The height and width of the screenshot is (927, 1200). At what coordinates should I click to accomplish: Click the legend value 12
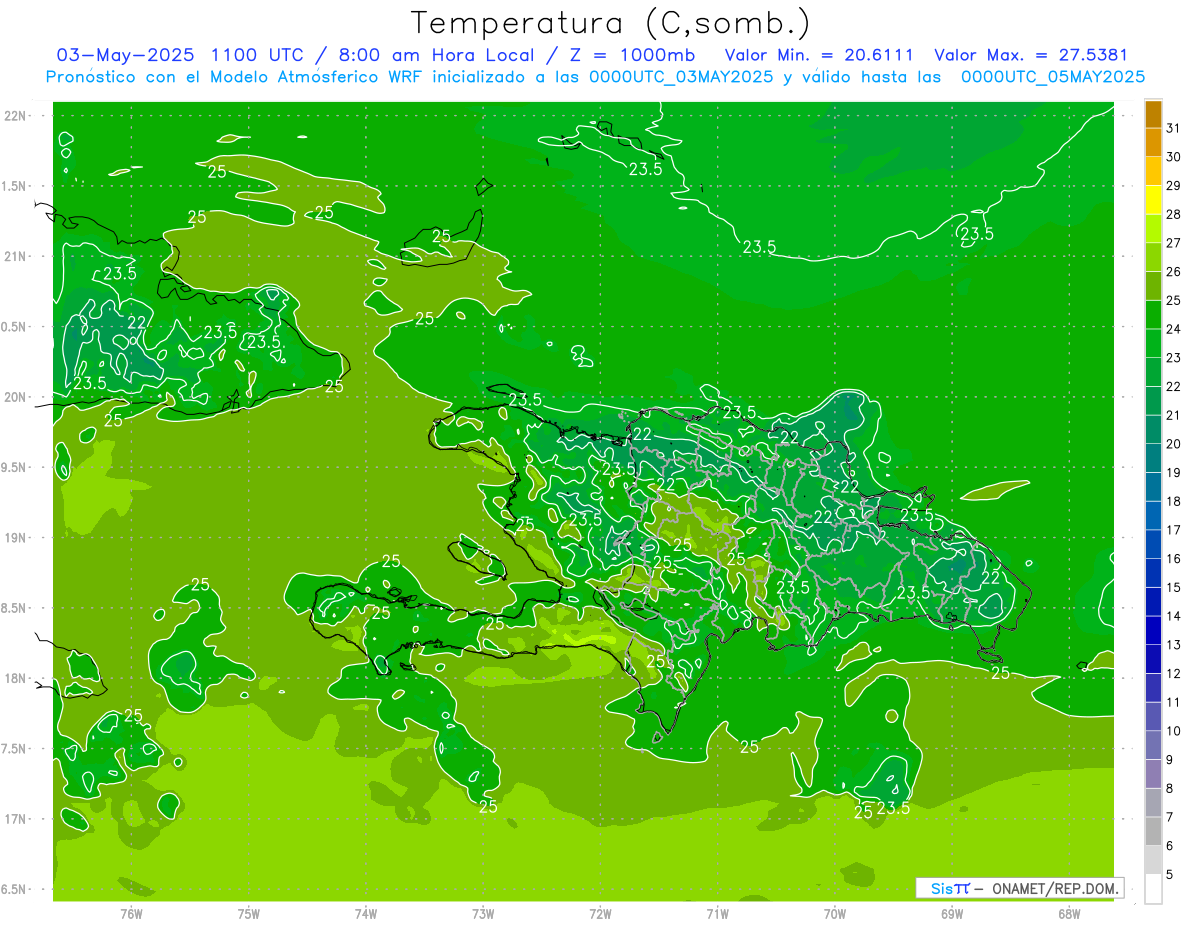click(x=1173, y=674)
